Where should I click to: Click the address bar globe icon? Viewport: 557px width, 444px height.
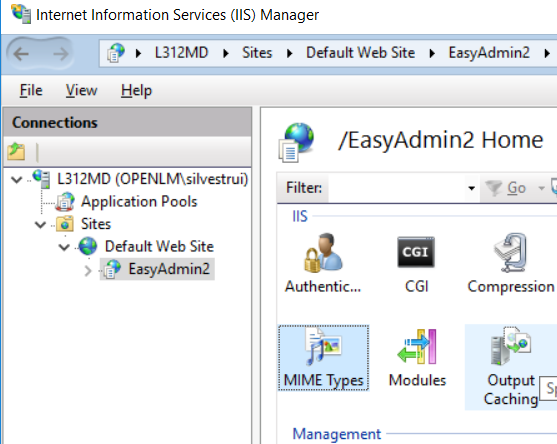(116, 53)
